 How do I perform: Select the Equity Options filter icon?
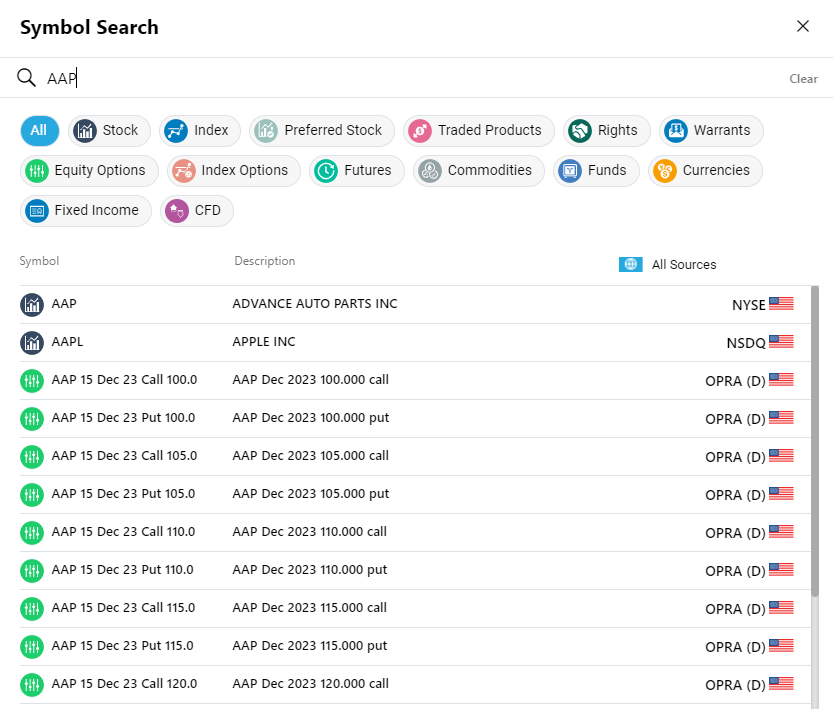[37, 171]
